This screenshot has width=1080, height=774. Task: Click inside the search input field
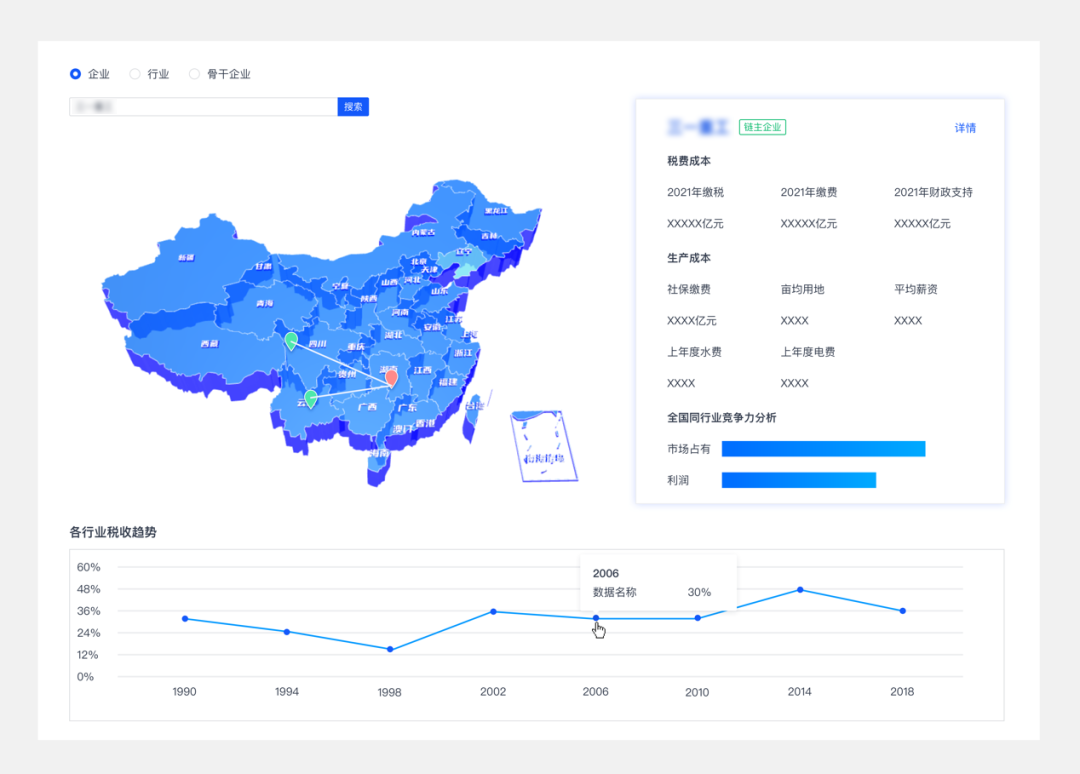(x=200, y=106)
